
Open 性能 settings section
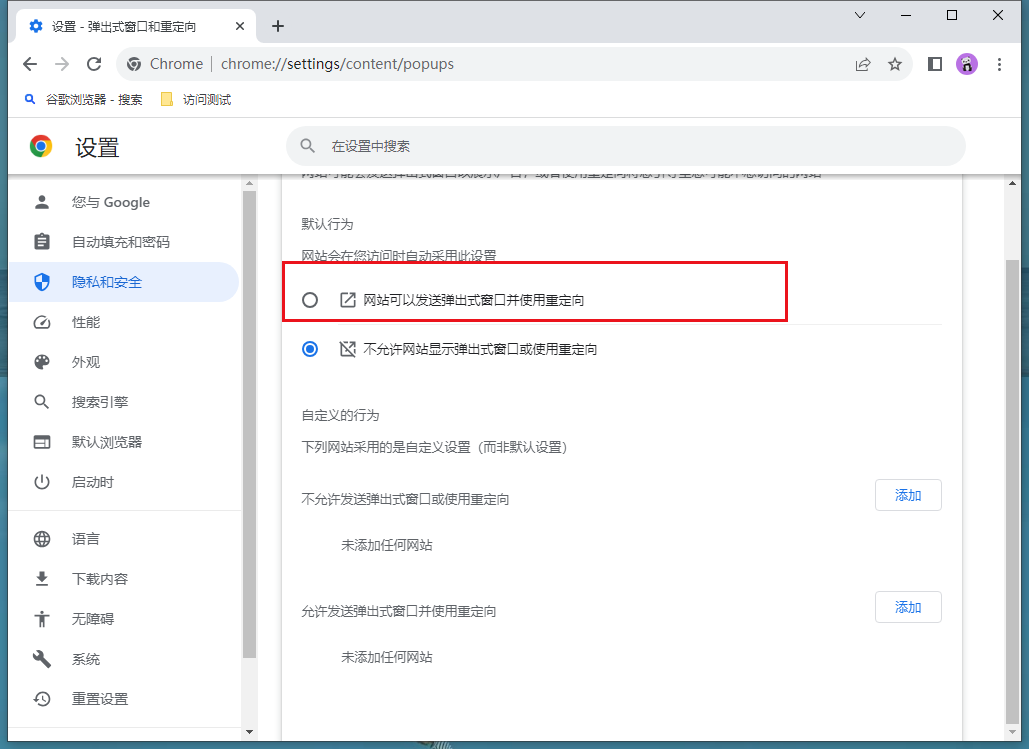[124, 322]
